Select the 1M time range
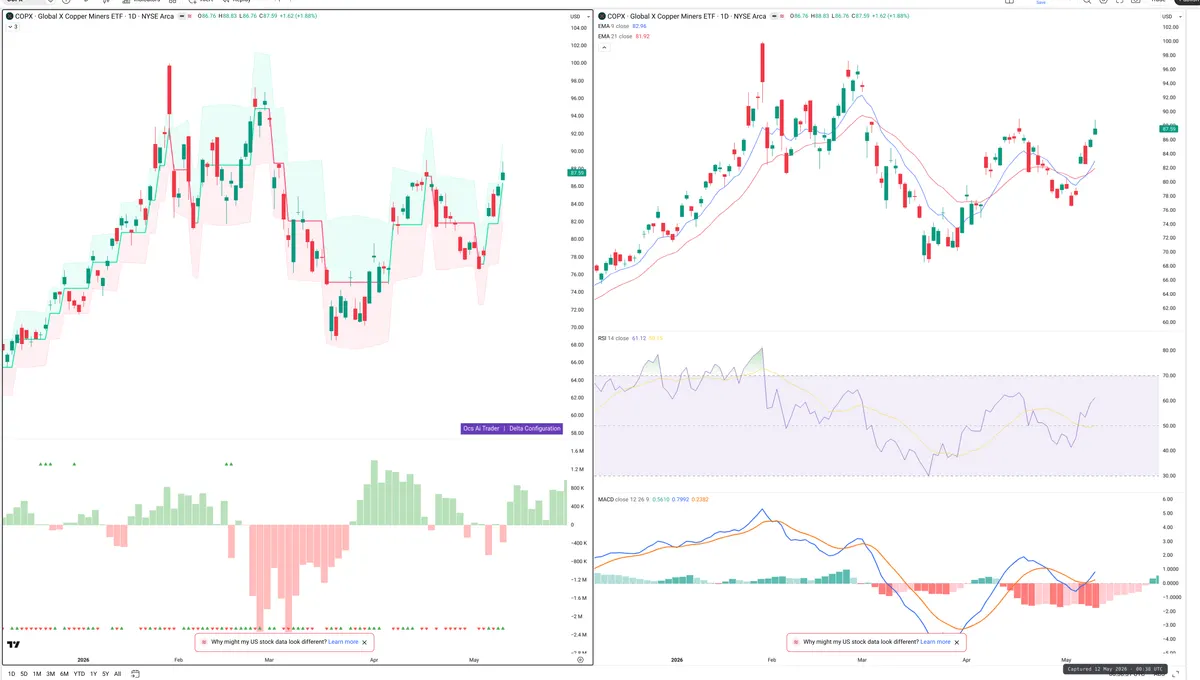The height and width of the screenshot is (680, 1200). (x=37, y=674)
